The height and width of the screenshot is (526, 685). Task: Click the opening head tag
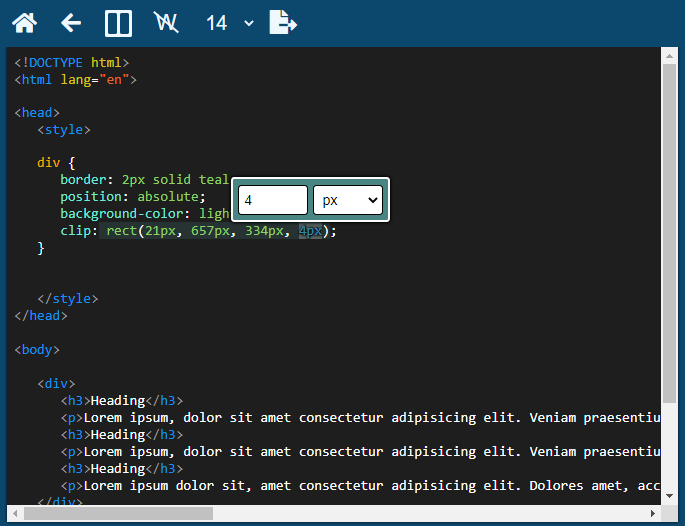[37, 113]
